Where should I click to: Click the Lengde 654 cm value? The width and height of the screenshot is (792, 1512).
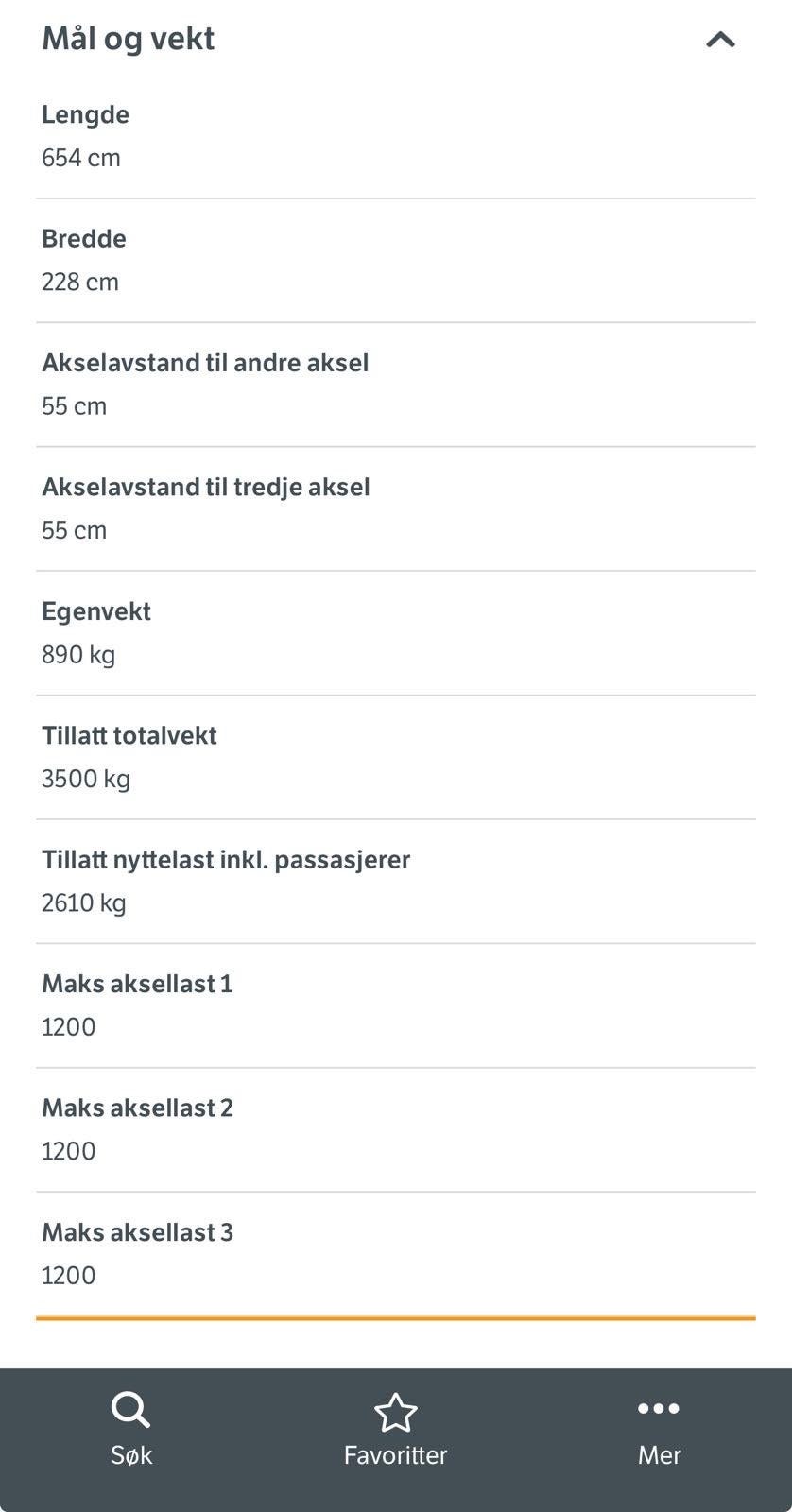click(x=81, y=158)
